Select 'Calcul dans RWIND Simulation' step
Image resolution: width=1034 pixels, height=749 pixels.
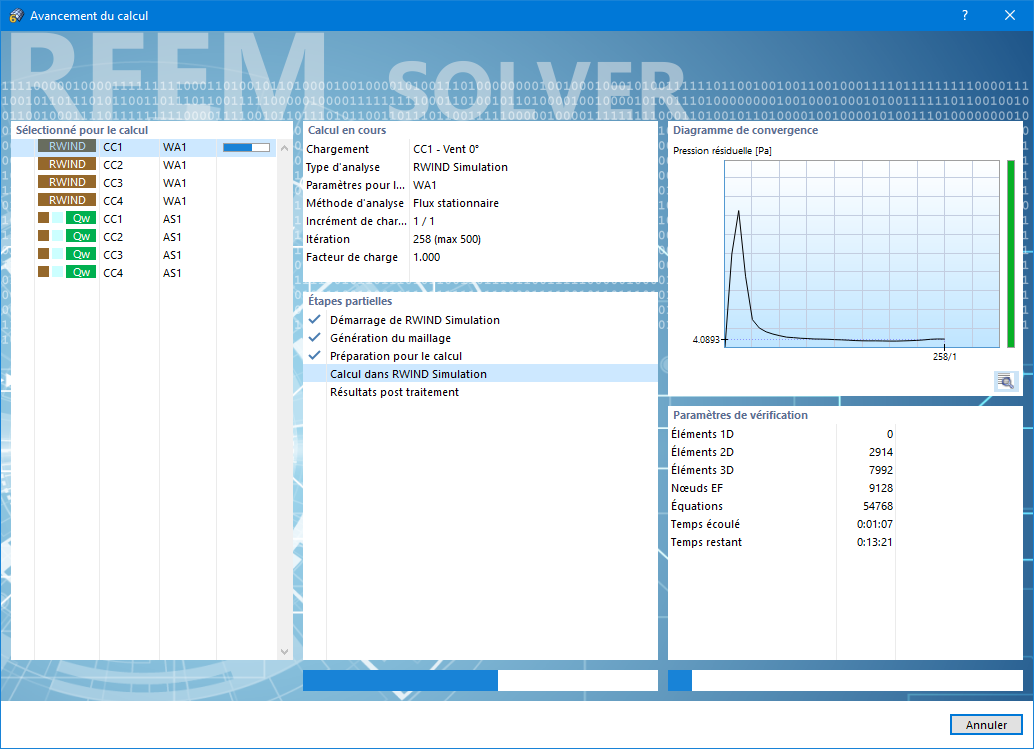[481, 374]
